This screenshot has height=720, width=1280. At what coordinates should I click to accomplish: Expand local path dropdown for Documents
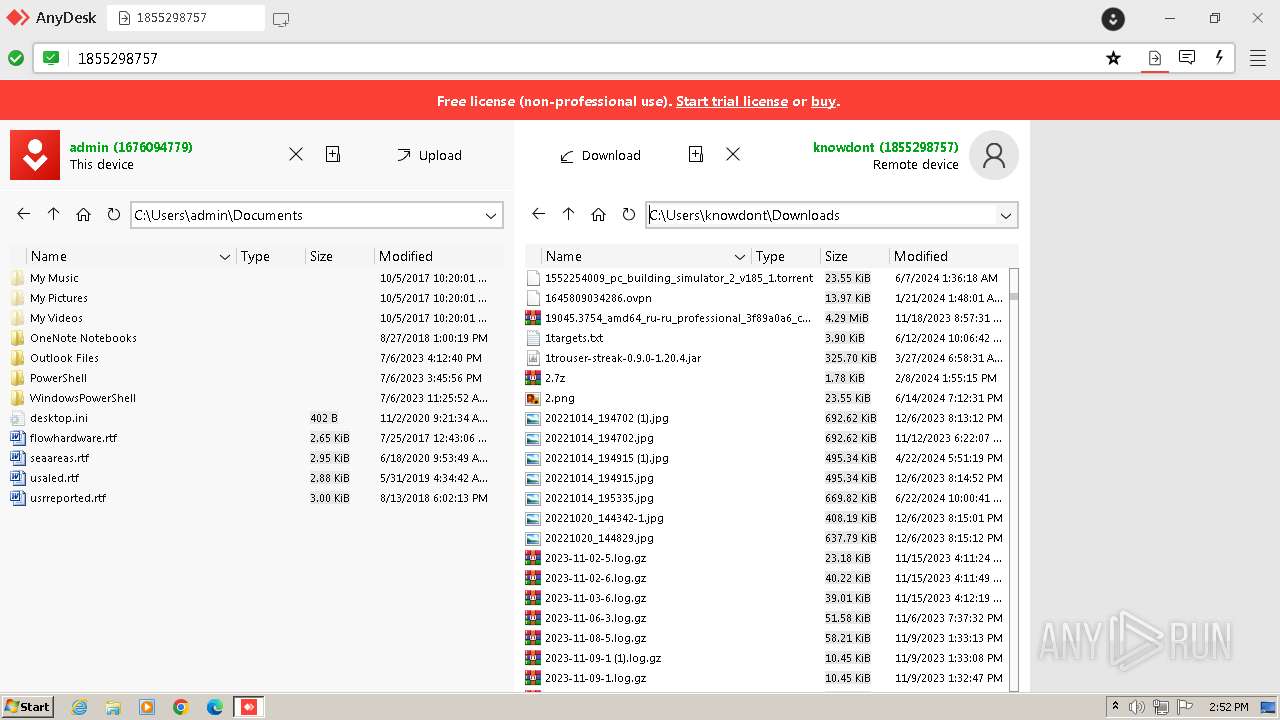491,215
